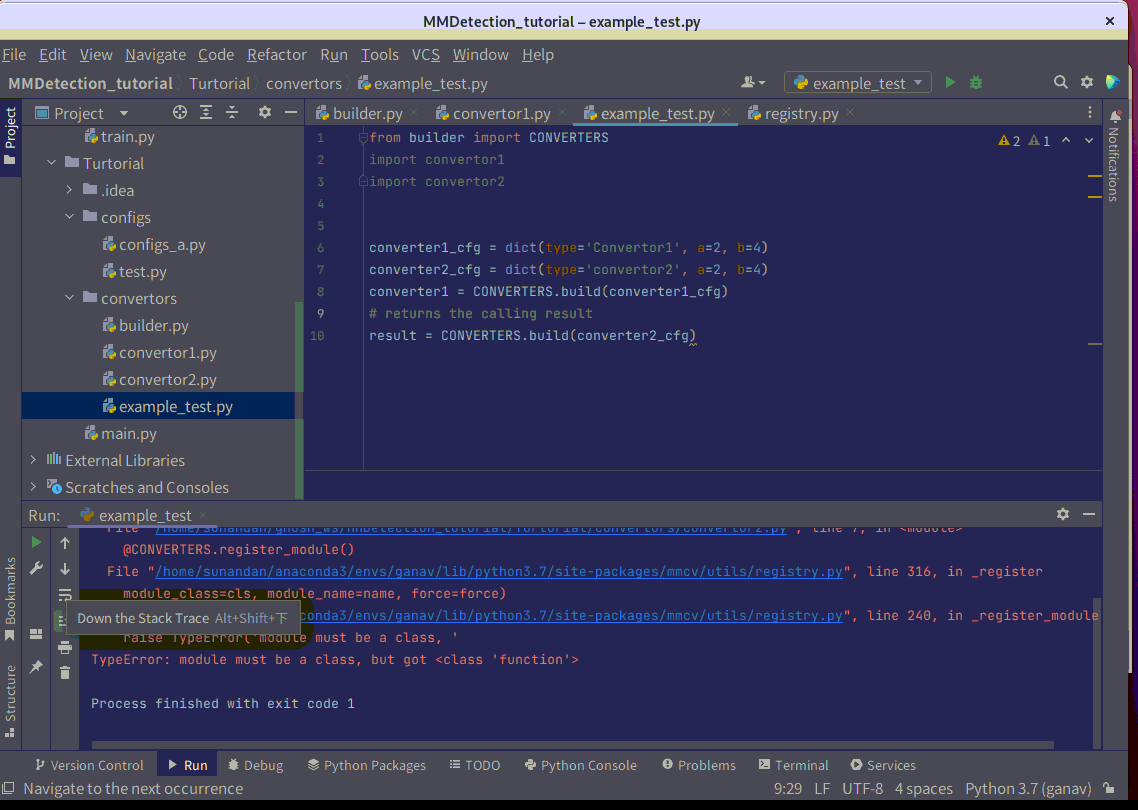The image size is (1138, 810).
Task: Open registry.py link on line 316 trace
Action: click(x=499, y=571)
